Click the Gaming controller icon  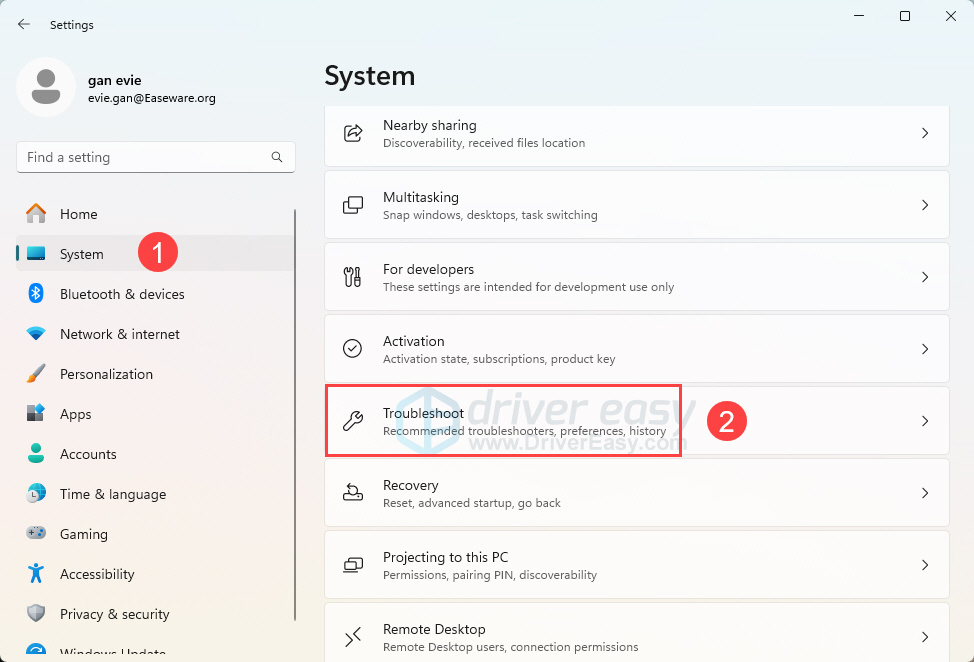pyautogui.click(x=36, y=534)
